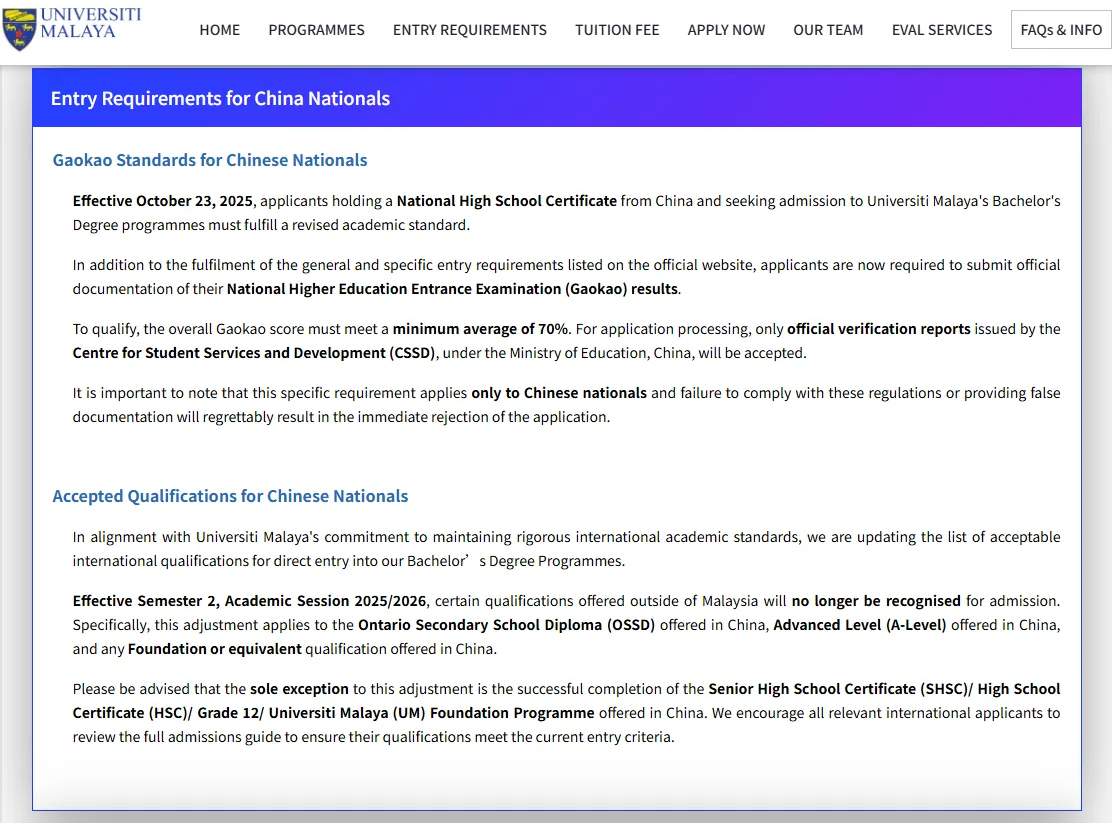Go to the HOME page
1112x823 pixels.
click(x=219, y=30)
